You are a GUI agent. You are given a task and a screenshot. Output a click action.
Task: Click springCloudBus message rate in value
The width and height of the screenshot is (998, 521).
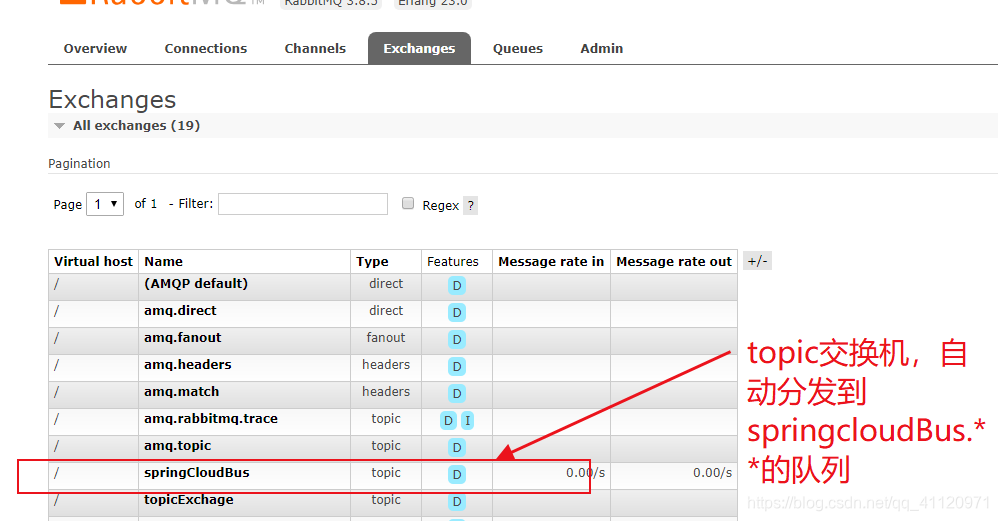[586, 473]
